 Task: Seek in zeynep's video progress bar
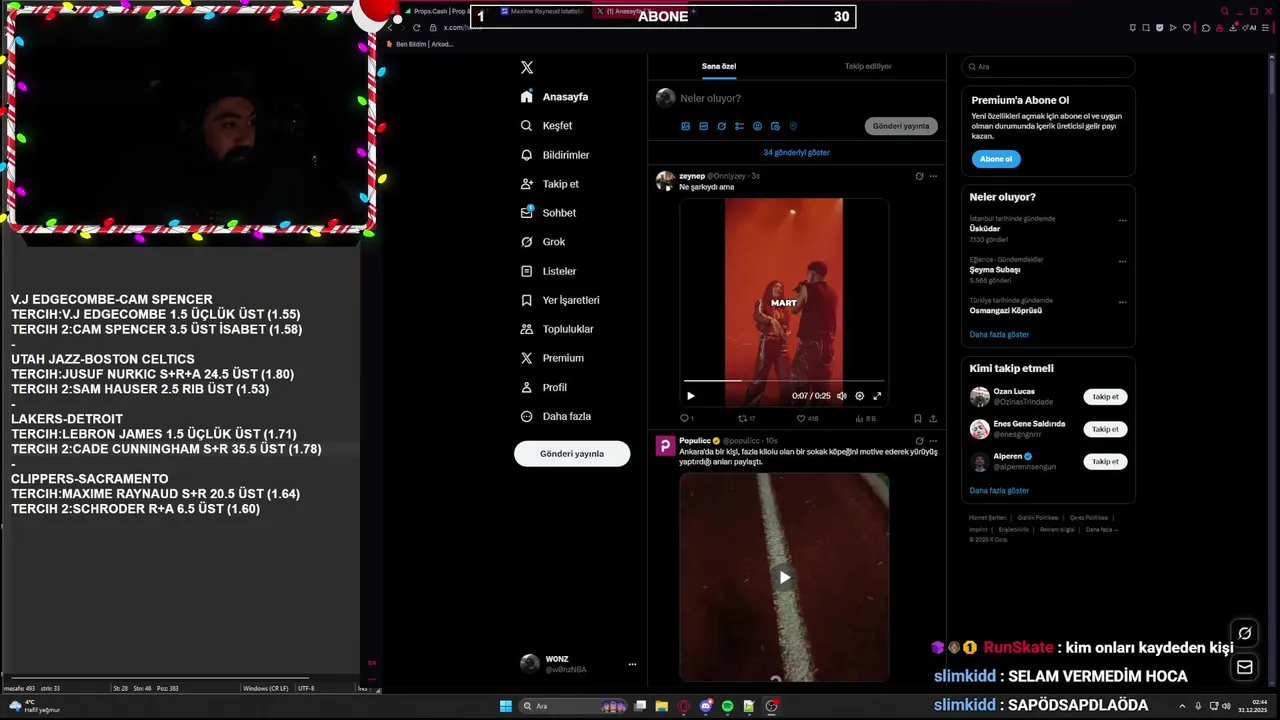pyautogui.click(x=784, y=381)
